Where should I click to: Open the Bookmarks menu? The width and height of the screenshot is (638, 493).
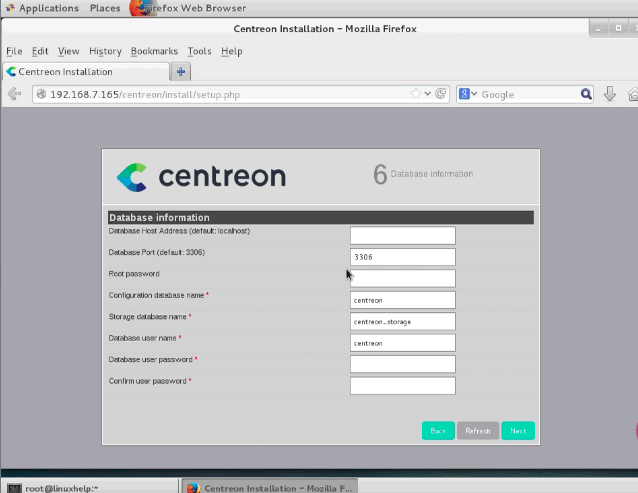click(154, 51)
